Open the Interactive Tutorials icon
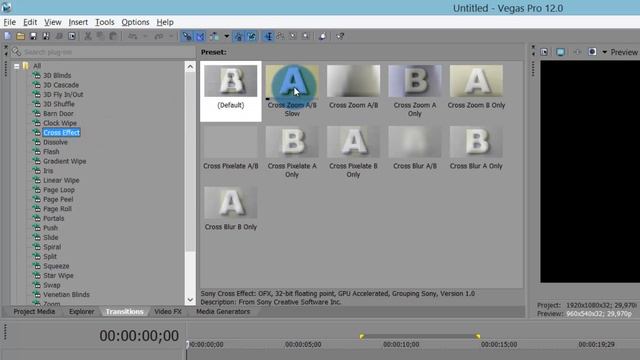 tap(322, 36)
